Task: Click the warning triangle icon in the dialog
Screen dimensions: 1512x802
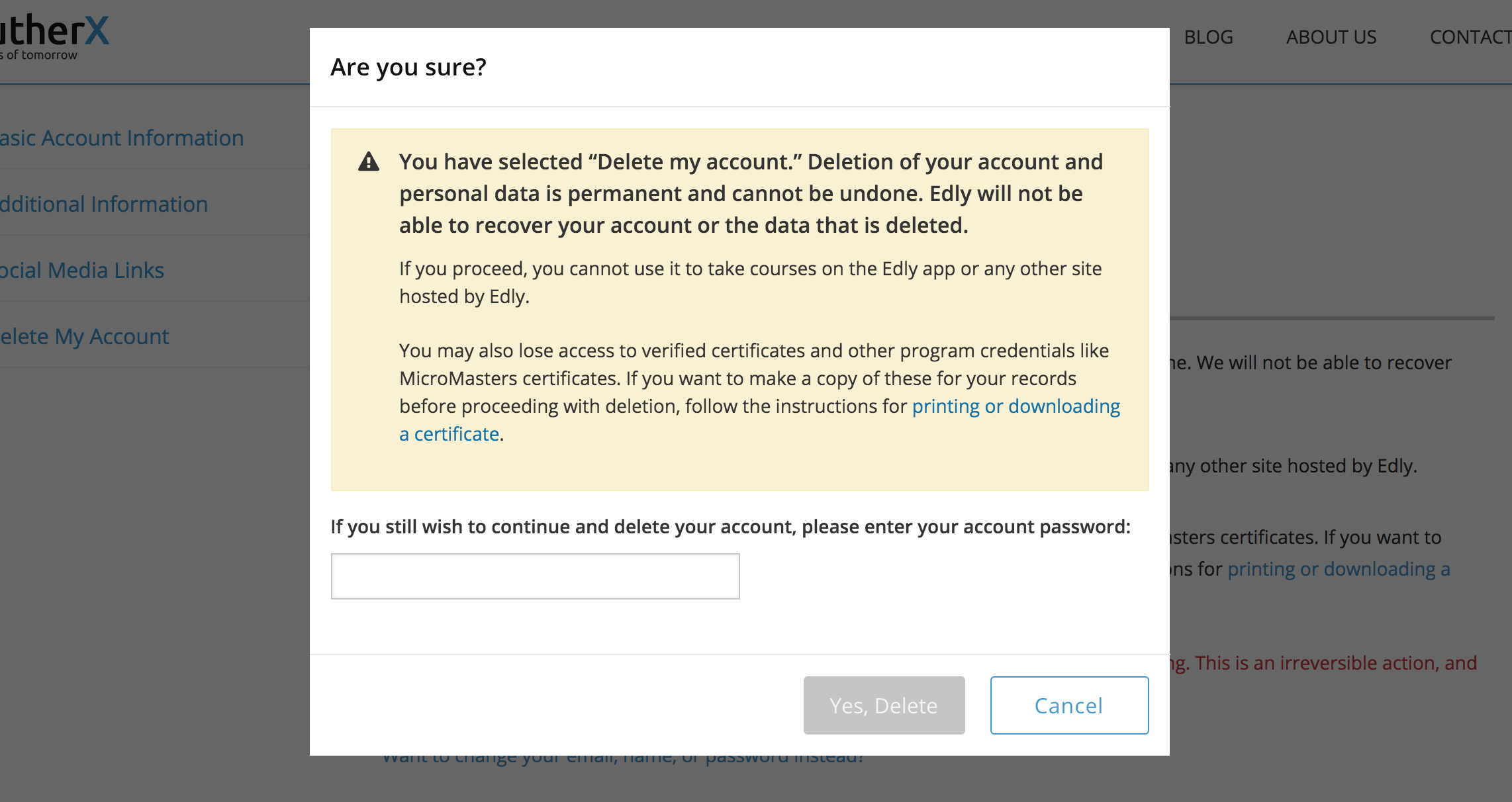Action: [369, 161]
